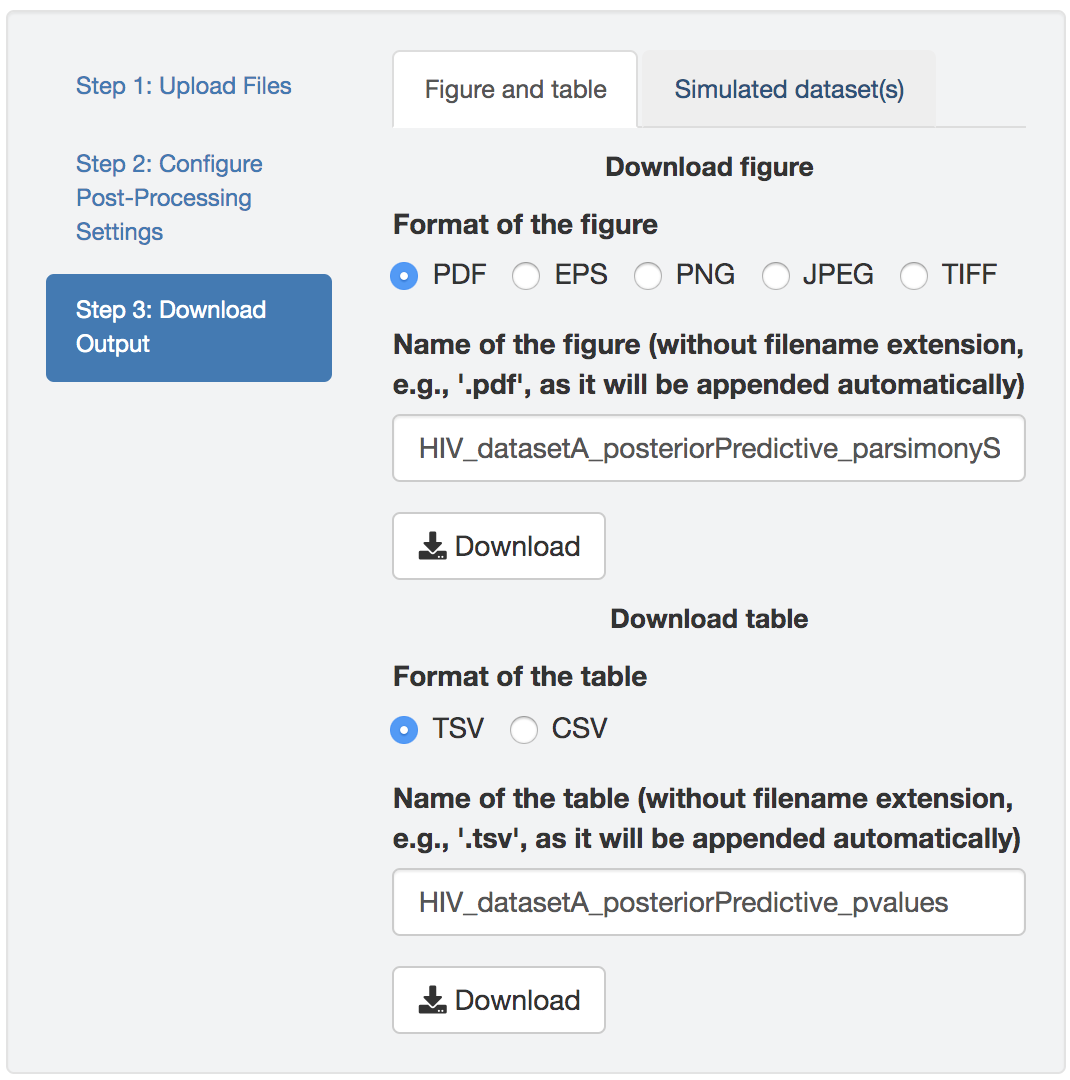The height and width of the screenshot is (1080, 1070).
Task: Click the figure Download button icon
Action: pyautogui.click(x=433, y=546)
